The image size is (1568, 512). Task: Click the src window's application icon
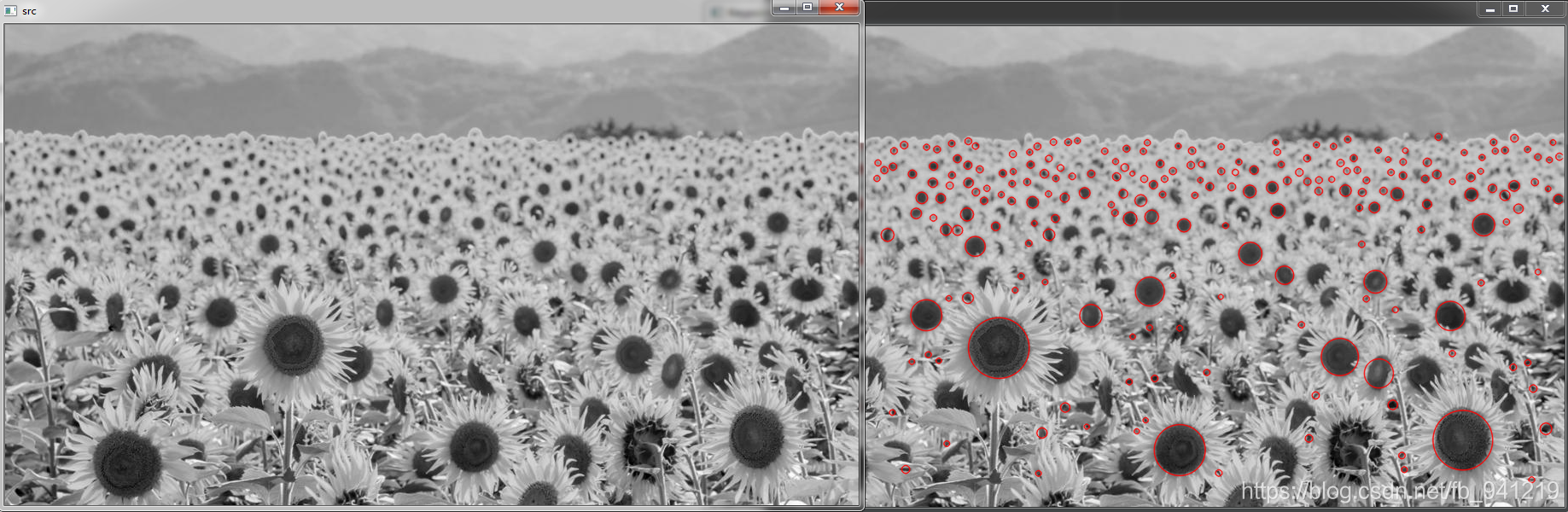[x=10, y=10]
